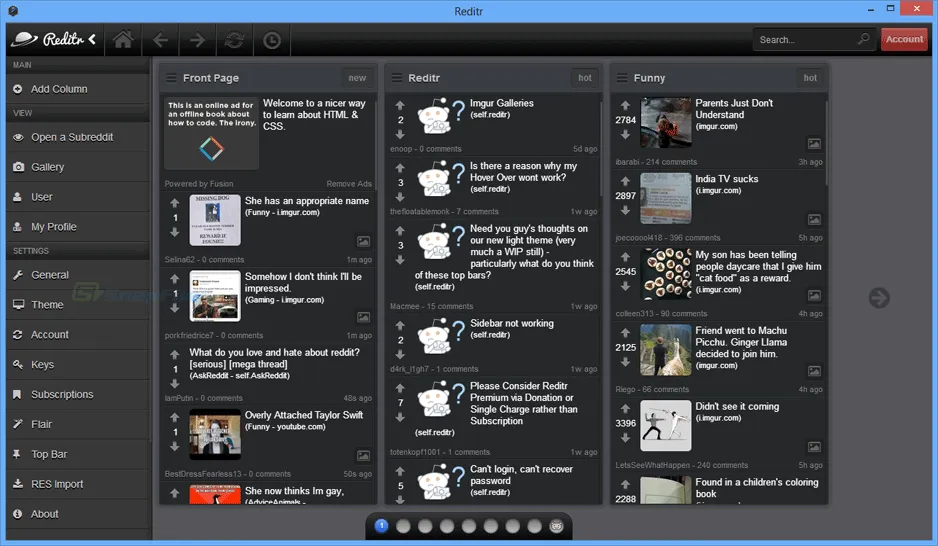Click the alien face icon at pager end
938x546 pixels.
point(556,526)
